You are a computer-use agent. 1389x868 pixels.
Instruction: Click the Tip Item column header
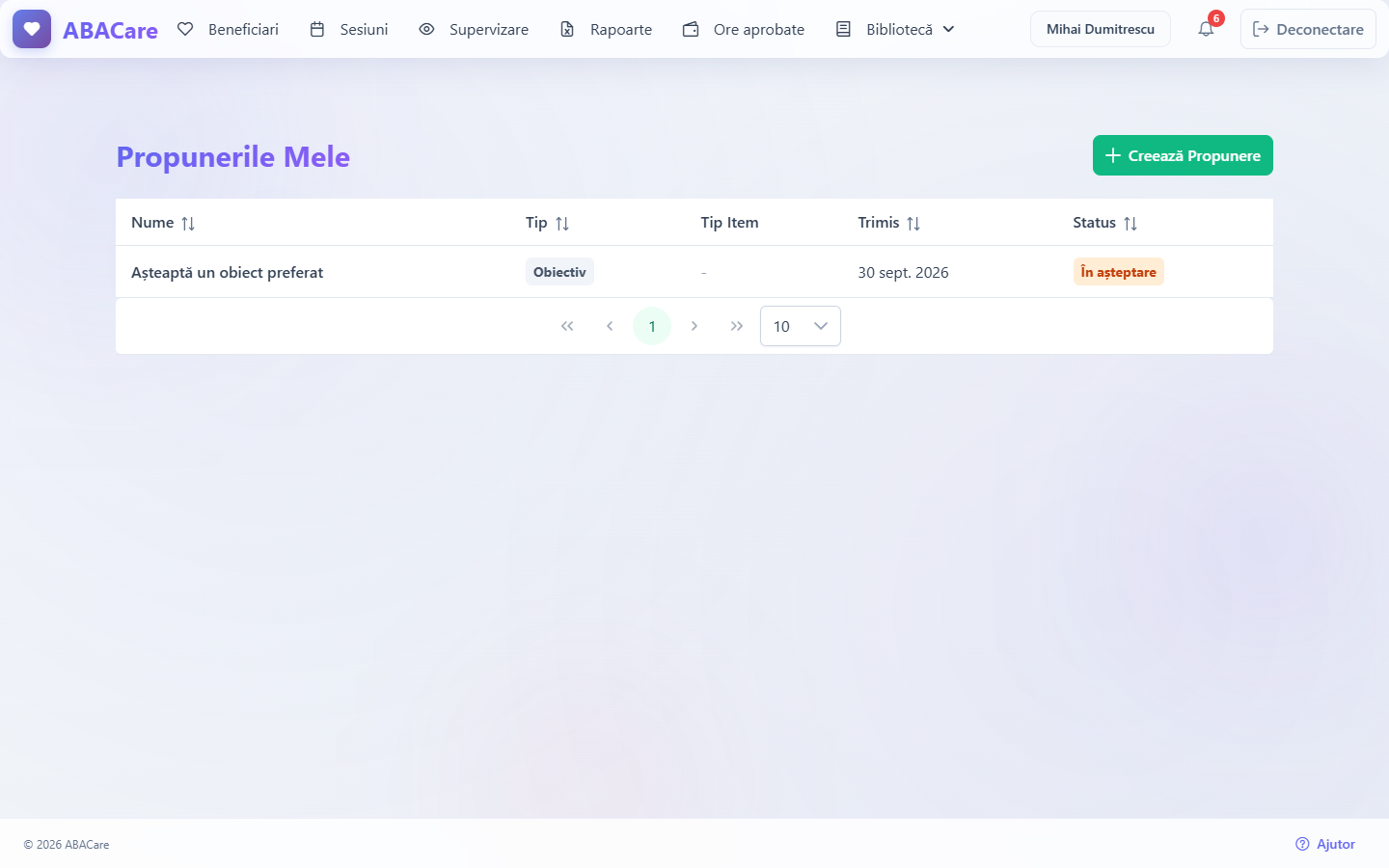pos(729,223)
